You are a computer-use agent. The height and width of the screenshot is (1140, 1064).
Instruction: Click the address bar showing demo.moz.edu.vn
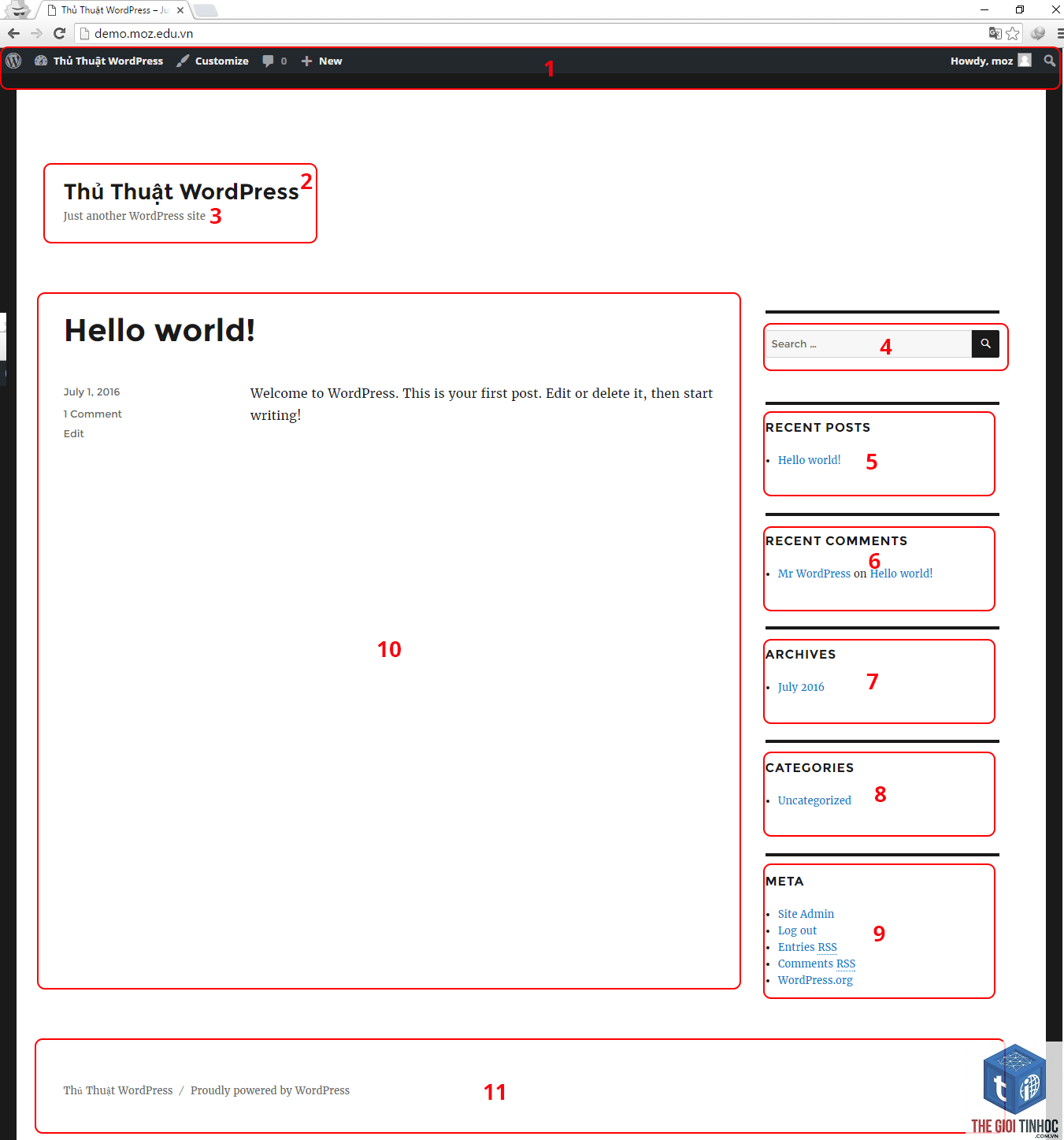coord(528,33)
